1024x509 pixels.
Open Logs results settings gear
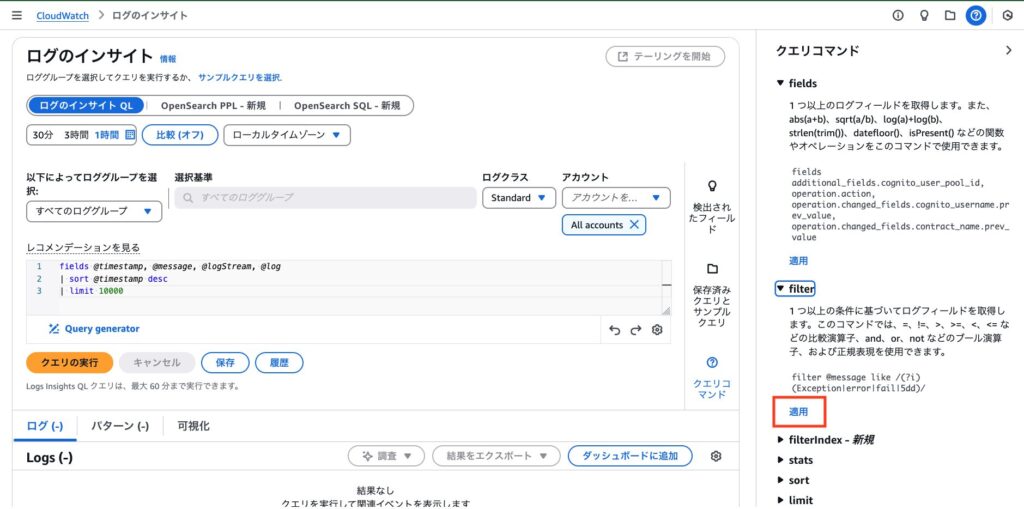pyautogui.click(x=716, y=456)
